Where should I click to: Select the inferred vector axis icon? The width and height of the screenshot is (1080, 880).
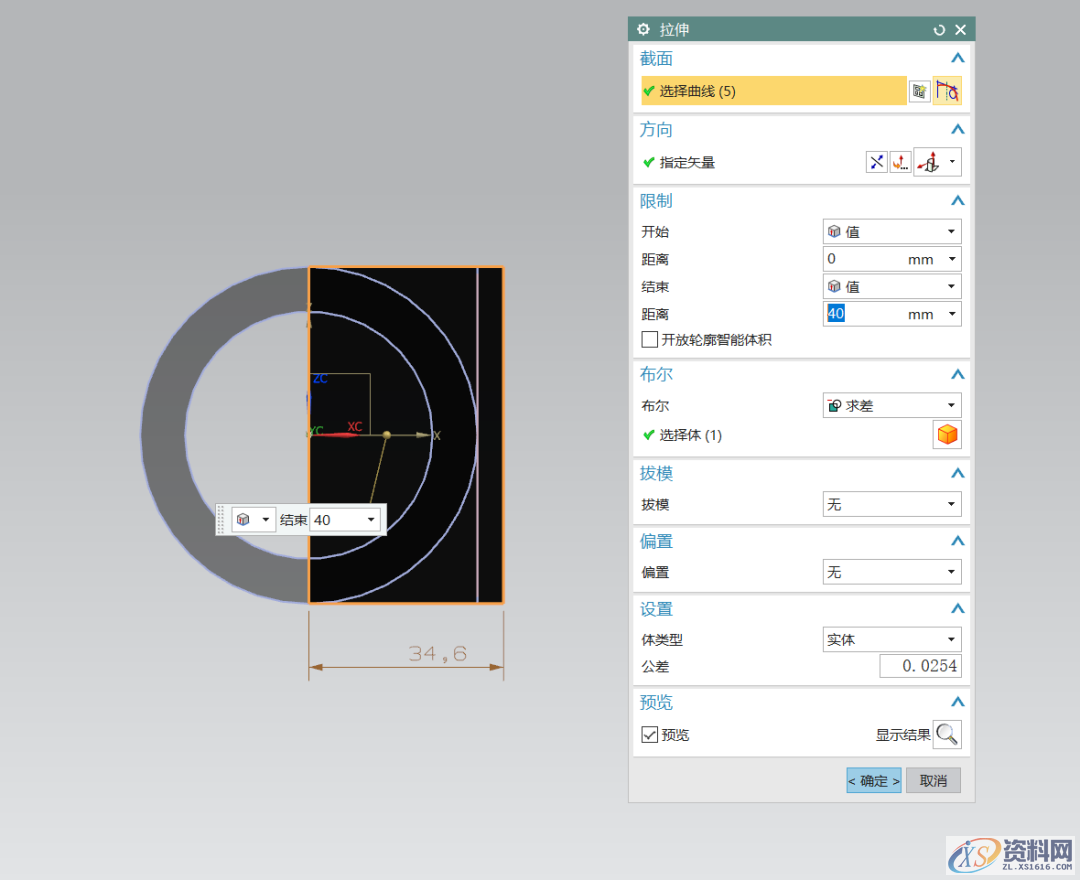point(932,161)
